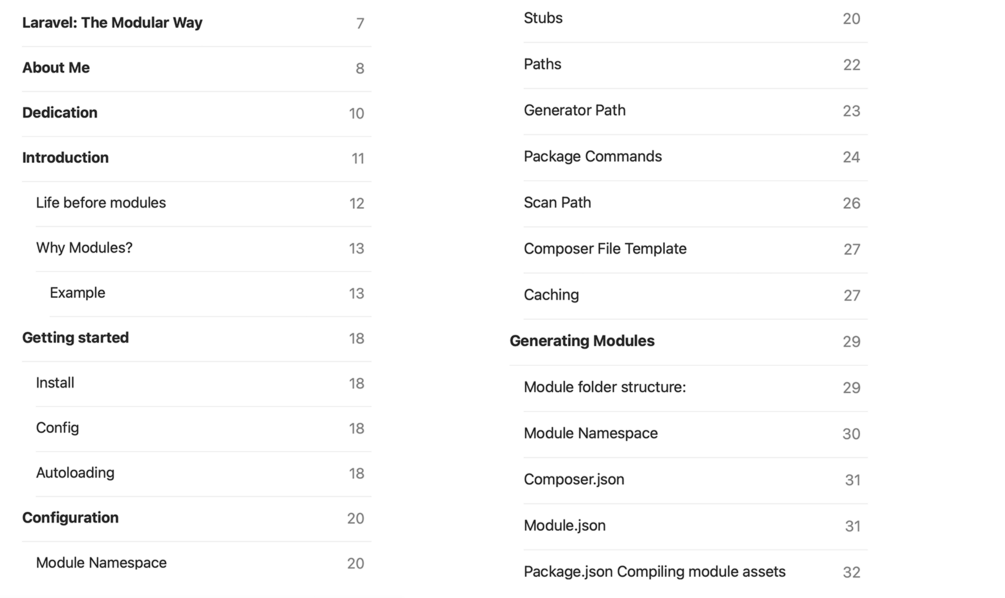The height and width of the screenshot is (598, 1005).
Task: Jump to the Caching section
Action: click(551, 295)
